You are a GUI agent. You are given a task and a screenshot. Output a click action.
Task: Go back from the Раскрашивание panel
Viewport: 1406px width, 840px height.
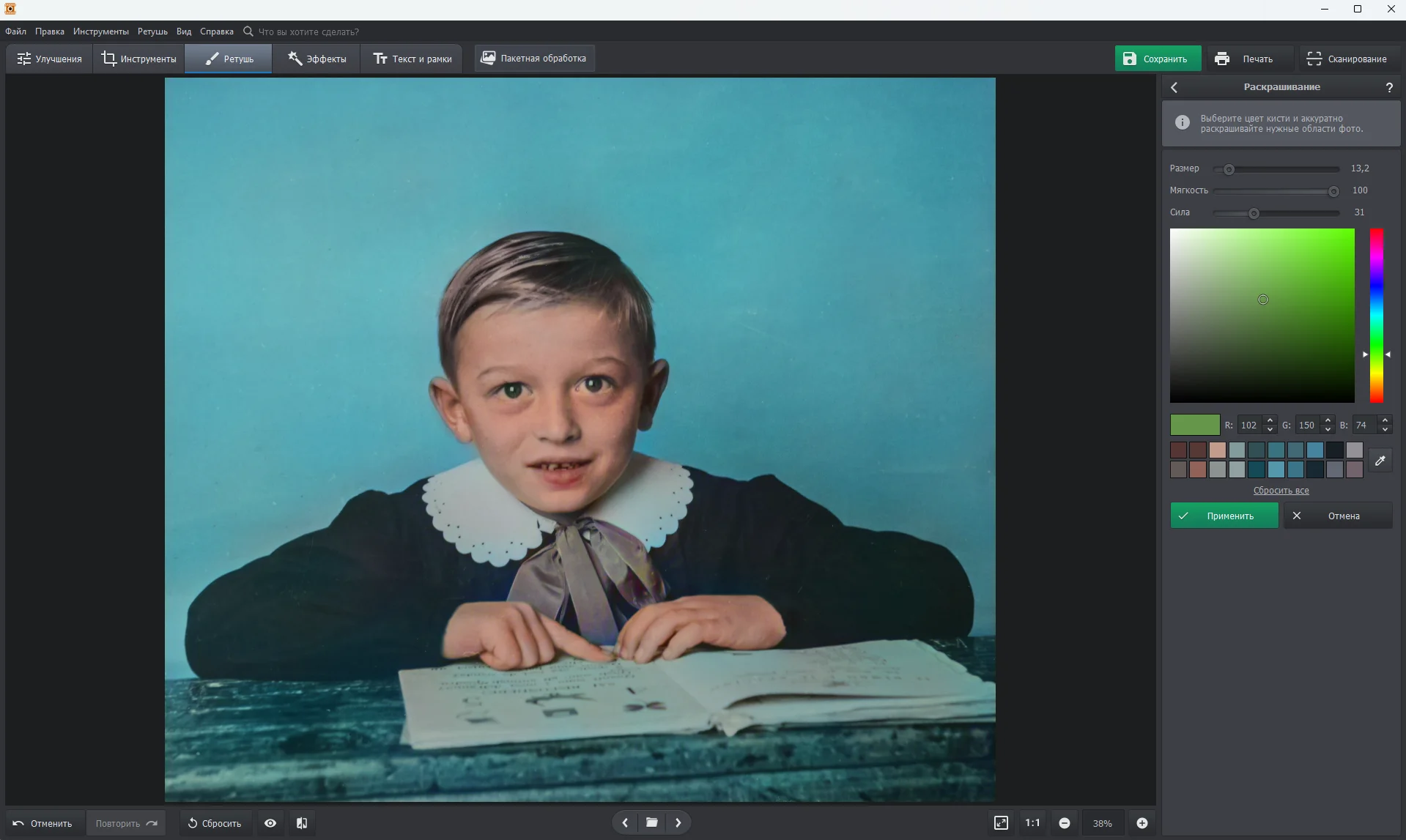tap(1174, 87)
